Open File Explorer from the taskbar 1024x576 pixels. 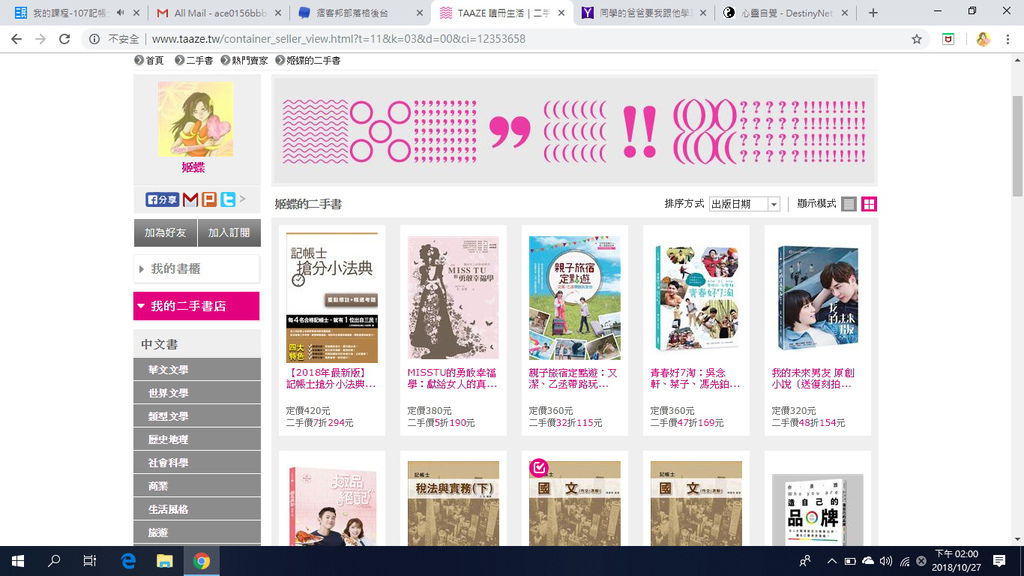click(x=165, y=561)
